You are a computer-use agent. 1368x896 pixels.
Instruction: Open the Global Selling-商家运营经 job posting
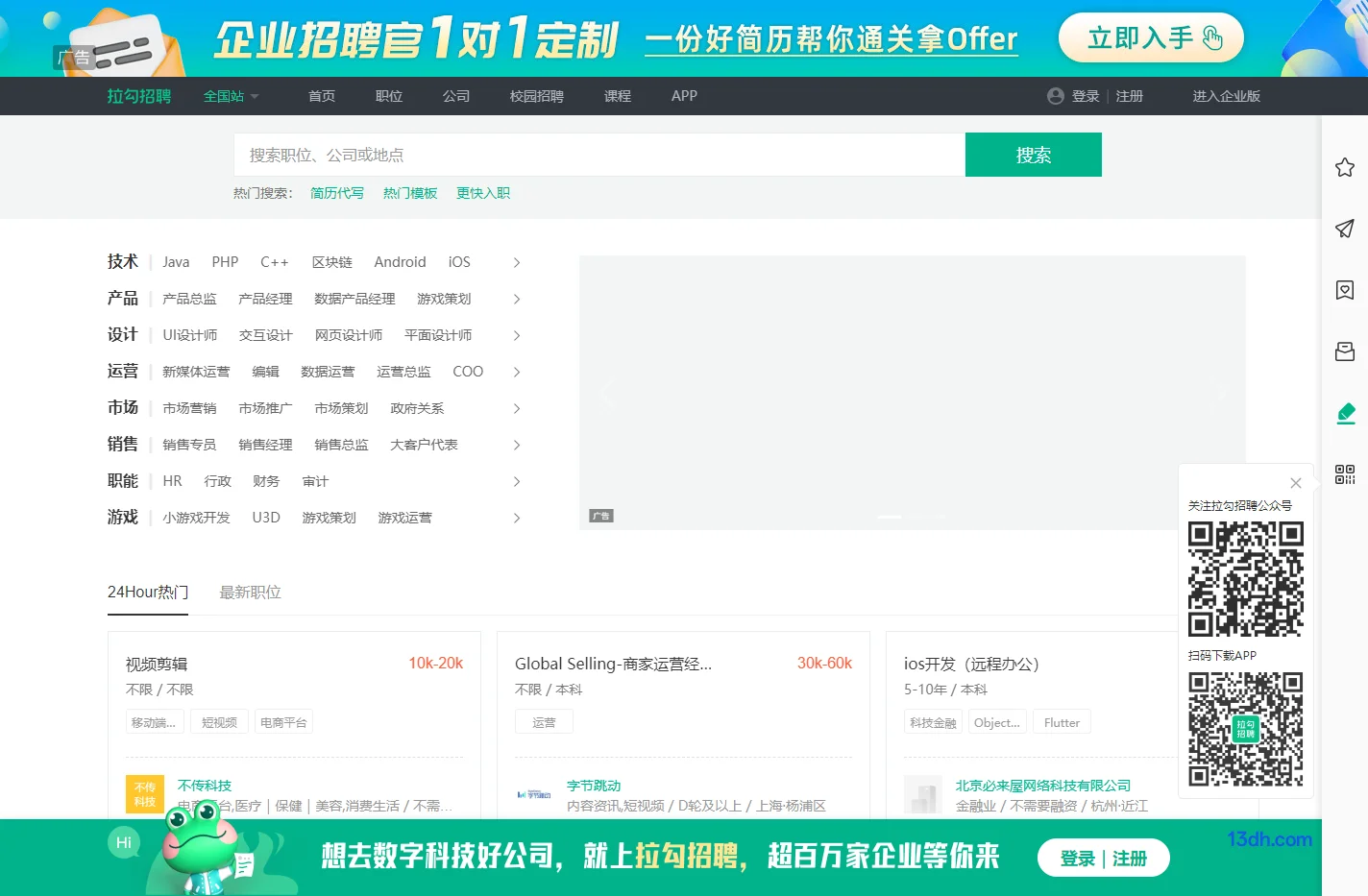(x=613, y=664)
